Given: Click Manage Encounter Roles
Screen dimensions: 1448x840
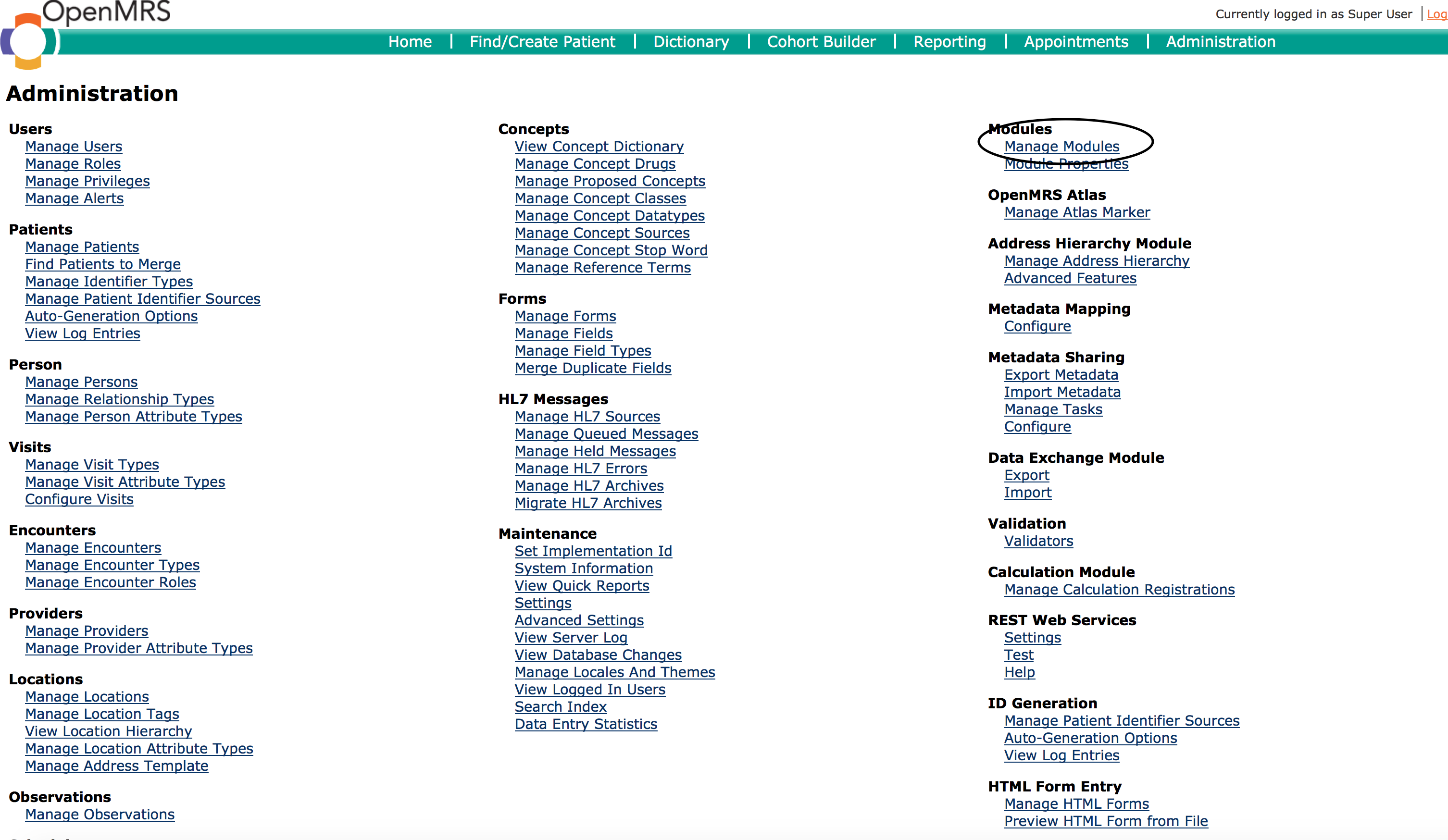Looking at the screenshot, I should [x=110, y=582].
